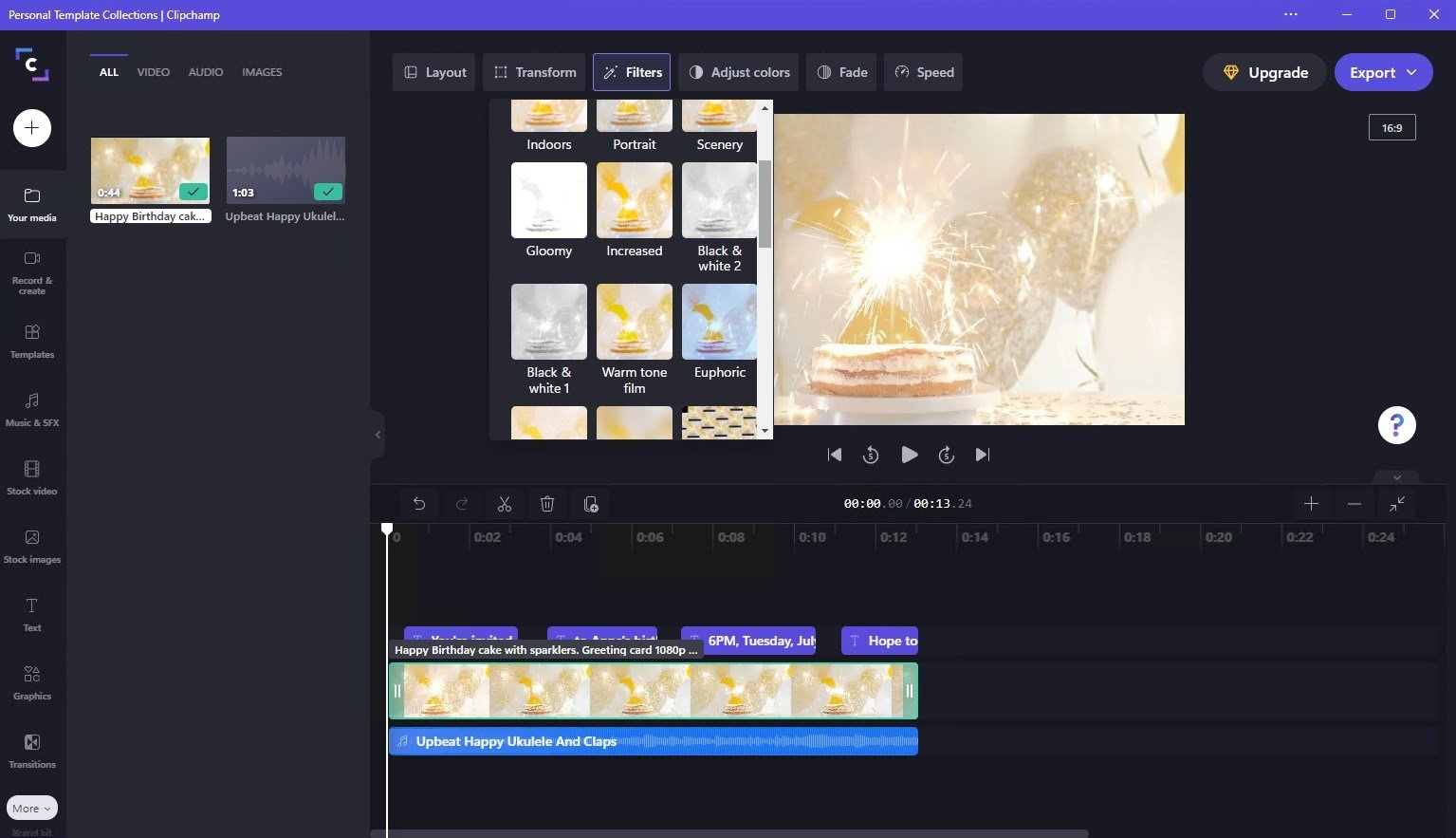
Task: Open the title bar three-dots menu
Action: coord(1290,14)
